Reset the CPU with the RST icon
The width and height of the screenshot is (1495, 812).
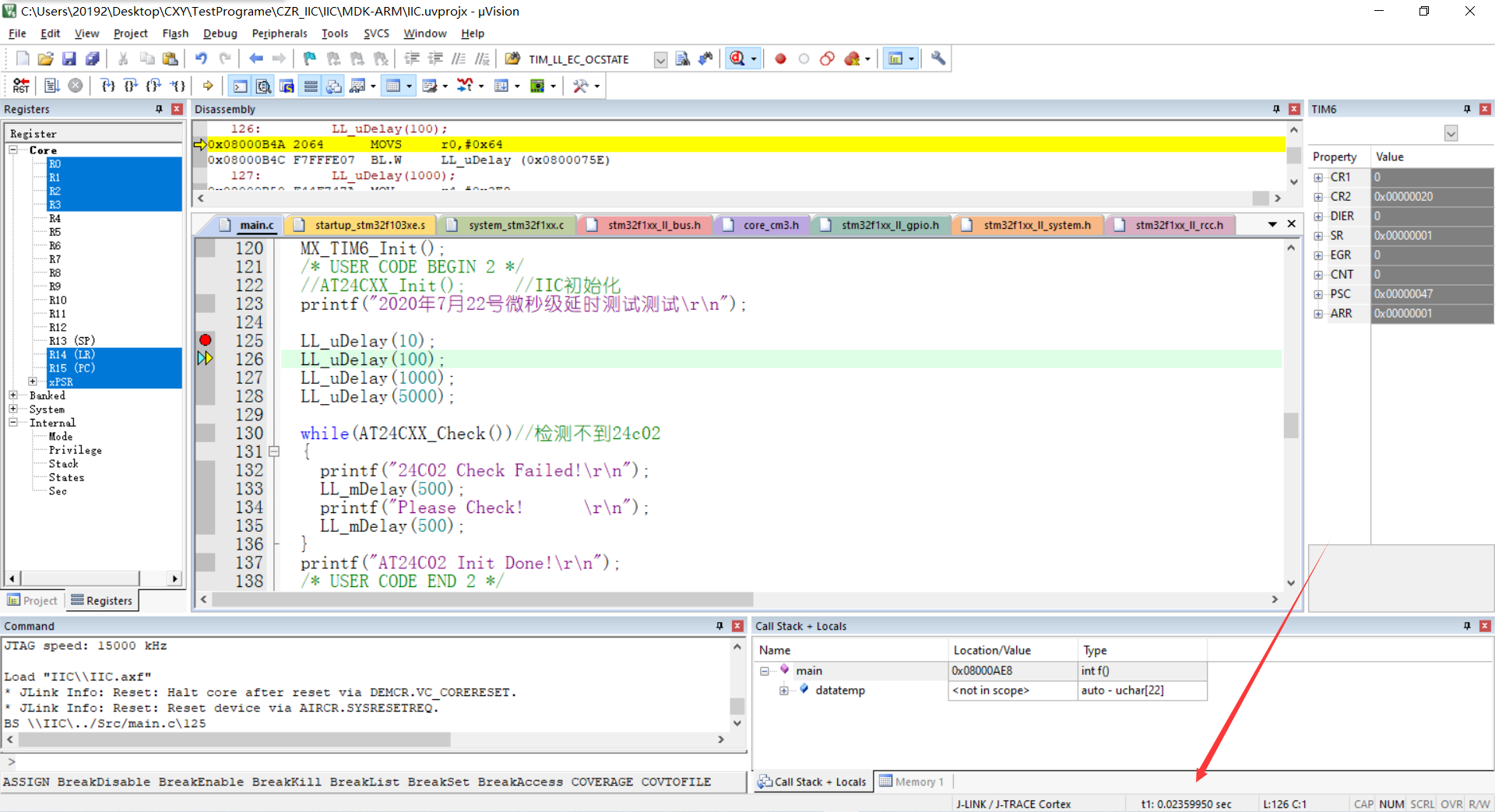click(21, 86)
